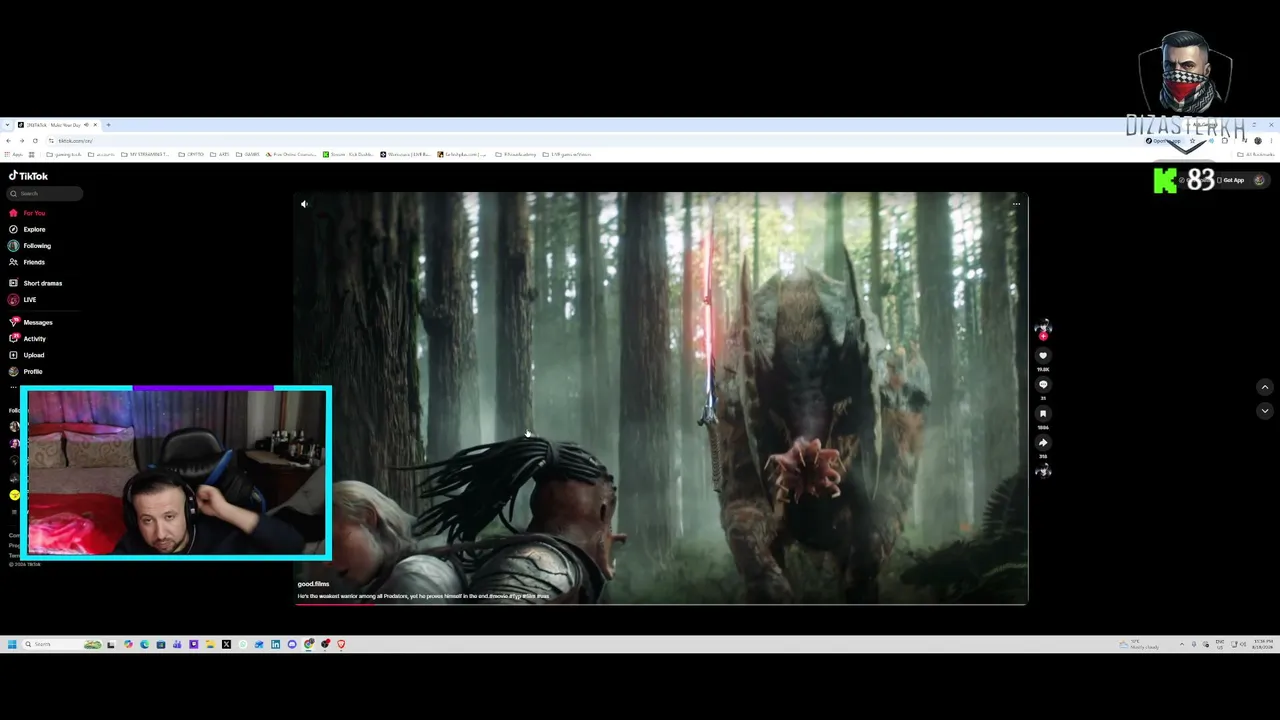Open the good.films creator profile
This screenshot has width=1280, height=720.
click(x=313, y=584)
